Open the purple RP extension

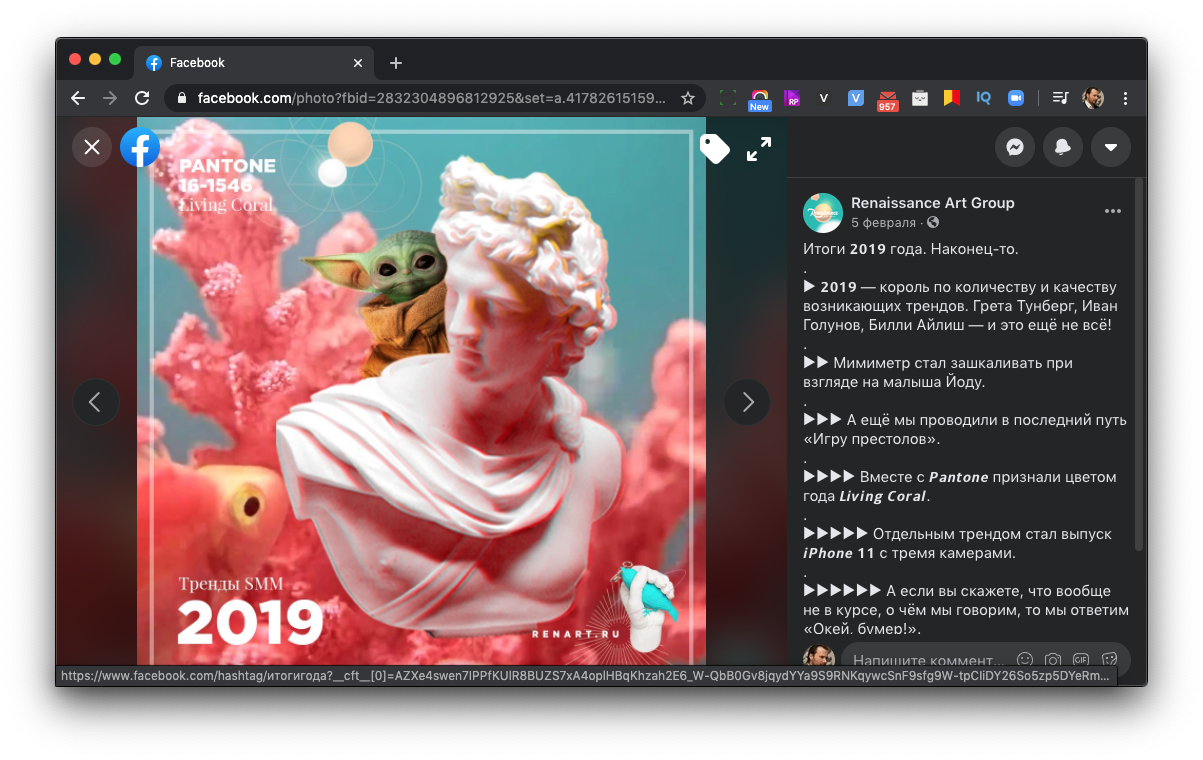point(792,98)
